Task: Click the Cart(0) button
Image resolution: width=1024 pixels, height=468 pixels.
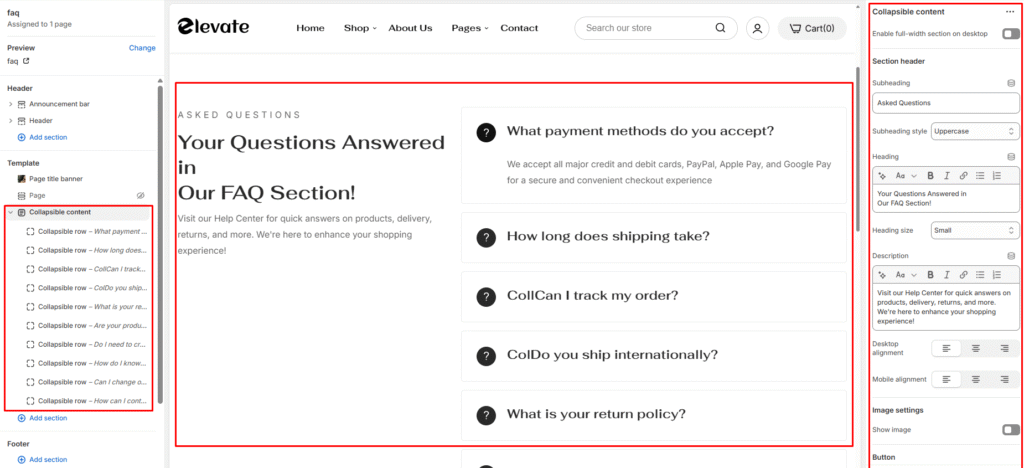Action: pos(812,28)
